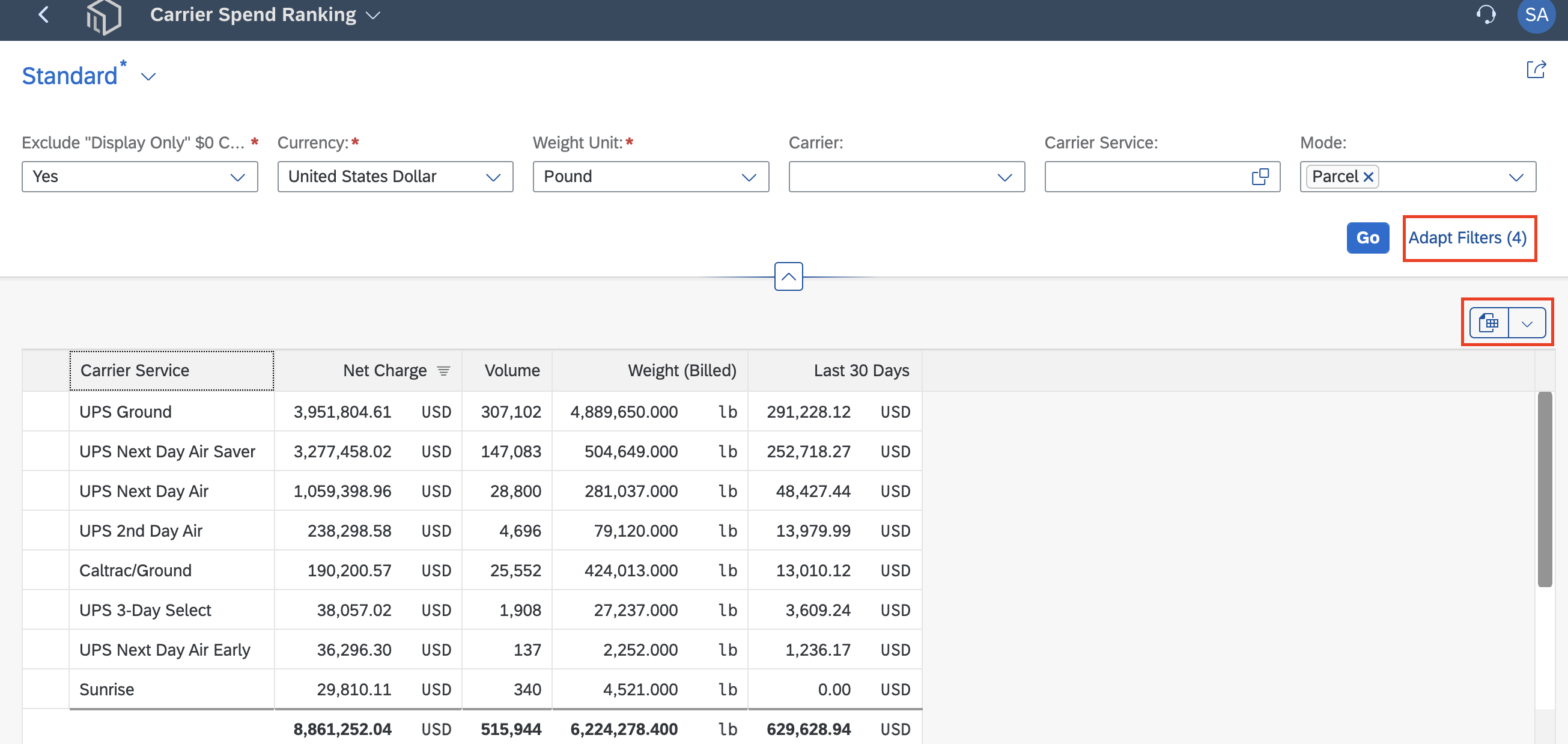This screenshot has width=1568, height=744.
Task: Open the Carrier filter dropdown
Action: 907,177
